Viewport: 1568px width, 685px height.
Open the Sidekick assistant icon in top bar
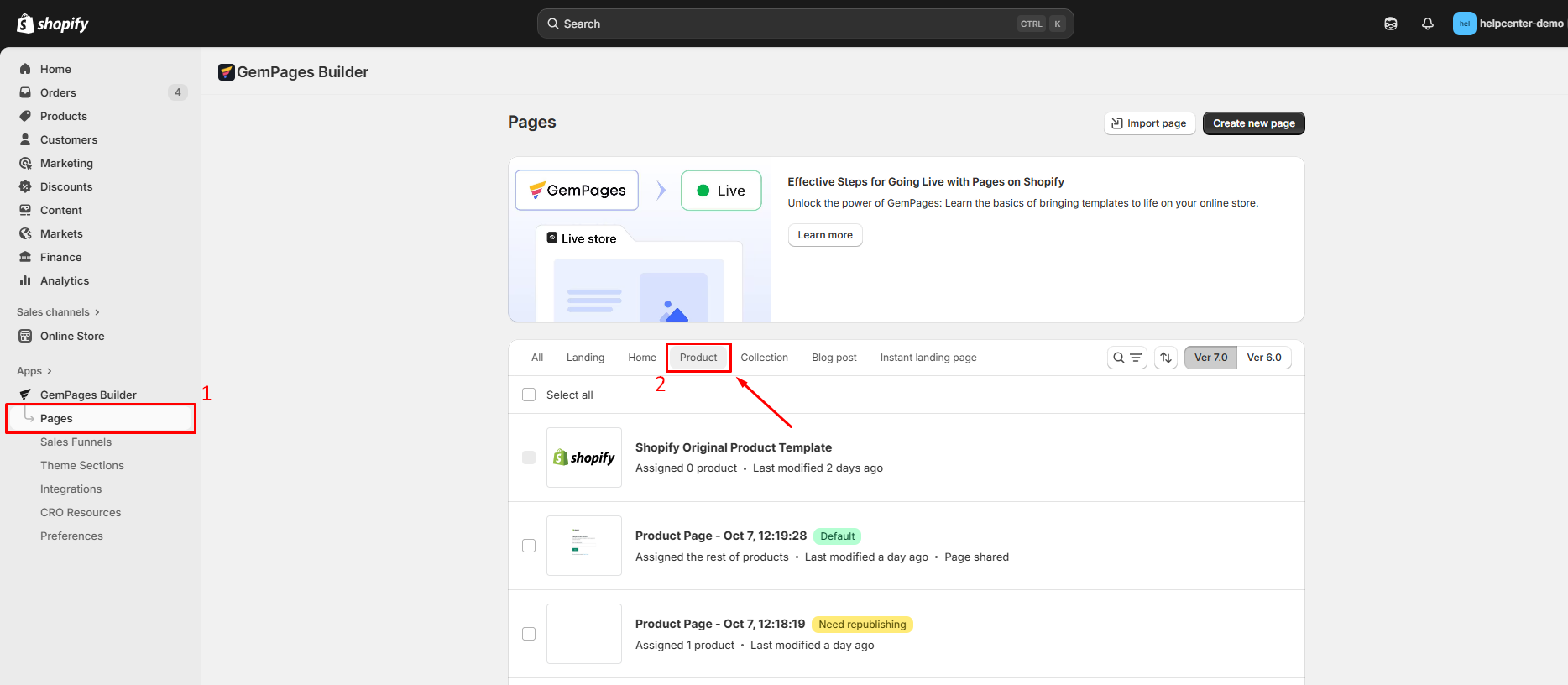[1390, 24]
